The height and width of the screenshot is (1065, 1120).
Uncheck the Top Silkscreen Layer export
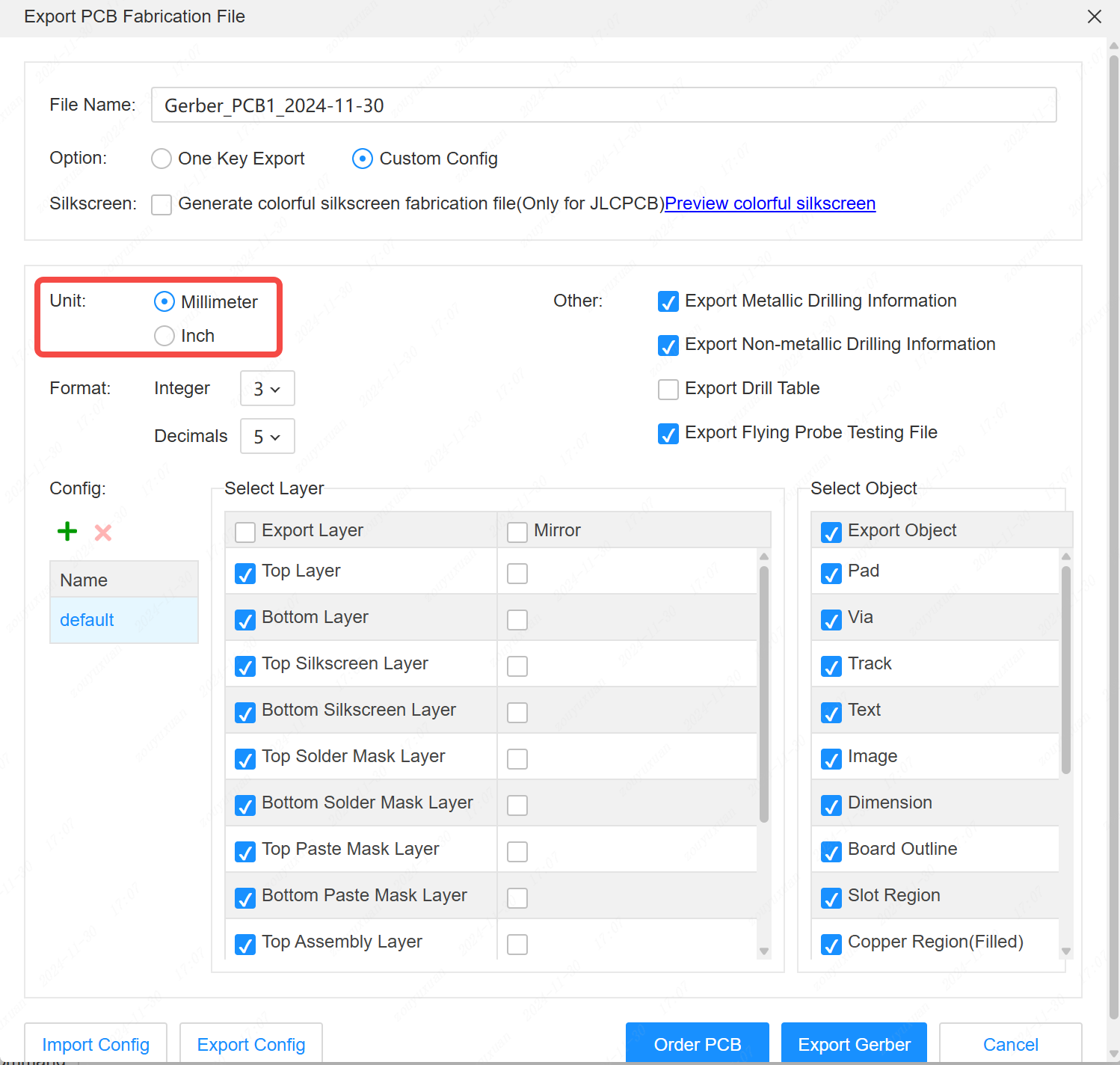click(x=245, y=666)
